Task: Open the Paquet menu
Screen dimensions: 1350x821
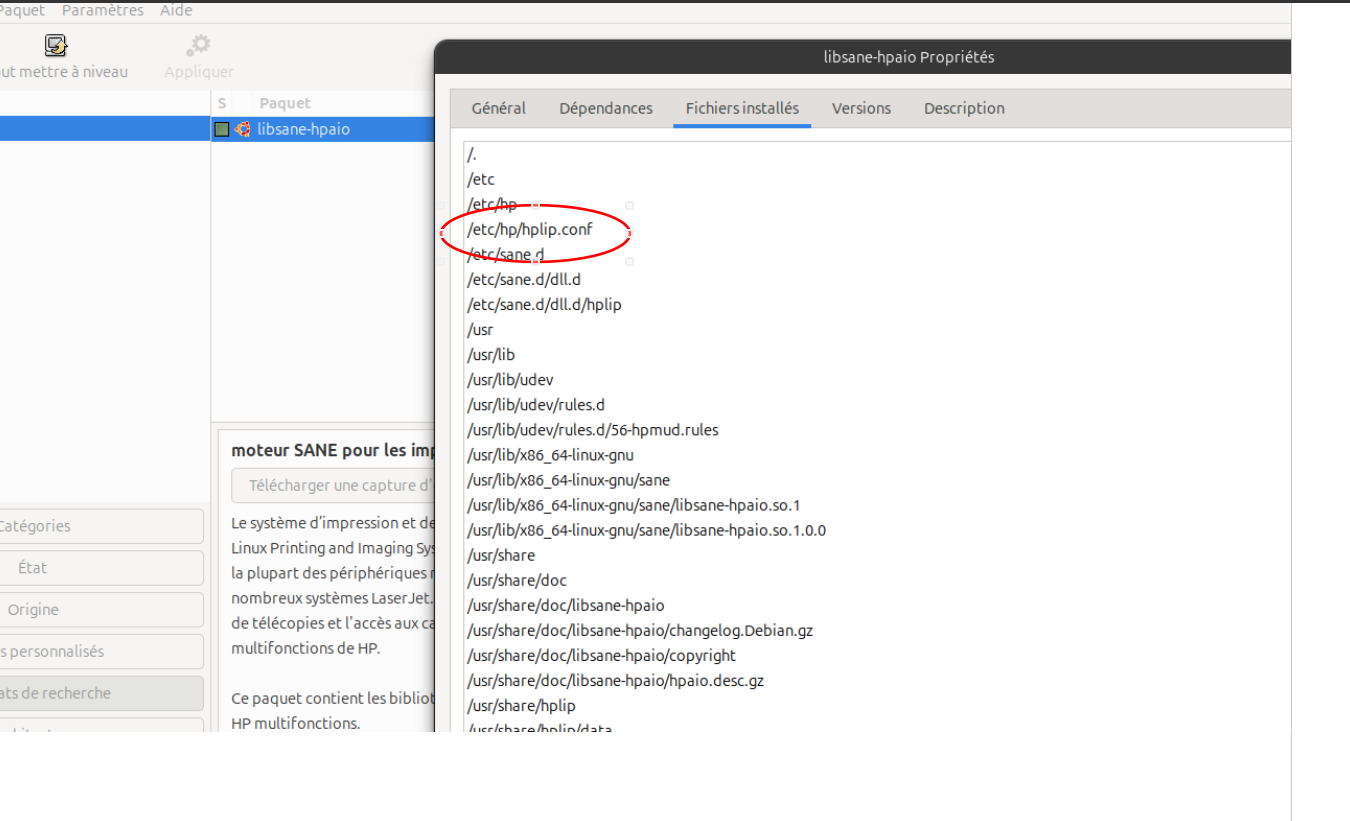Action: (x=22, y=10)
